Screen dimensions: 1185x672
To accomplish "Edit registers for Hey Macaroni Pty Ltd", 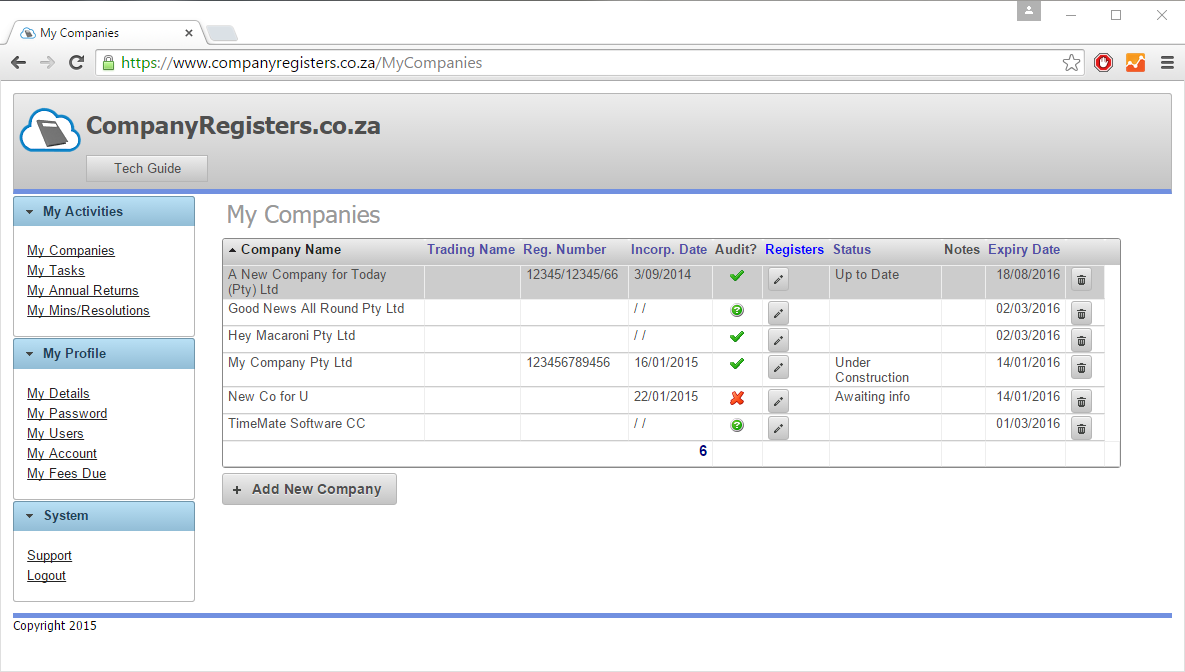I will point(778,339).
